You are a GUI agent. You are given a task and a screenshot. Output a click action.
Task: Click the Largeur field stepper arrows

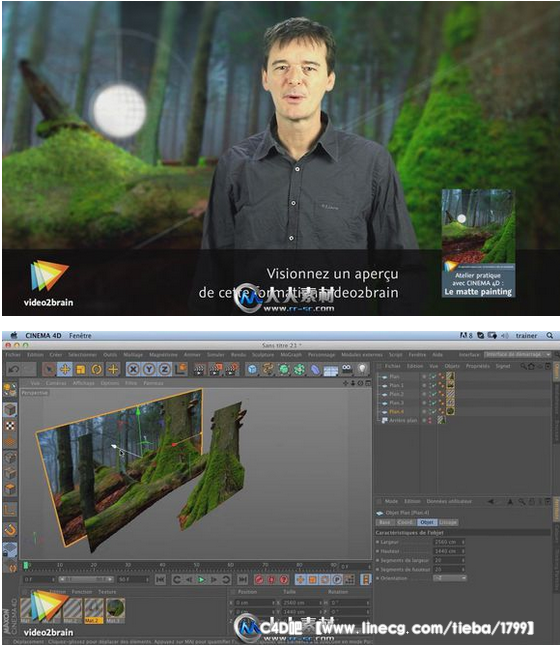pyautogui.click(x=463, y=542)
